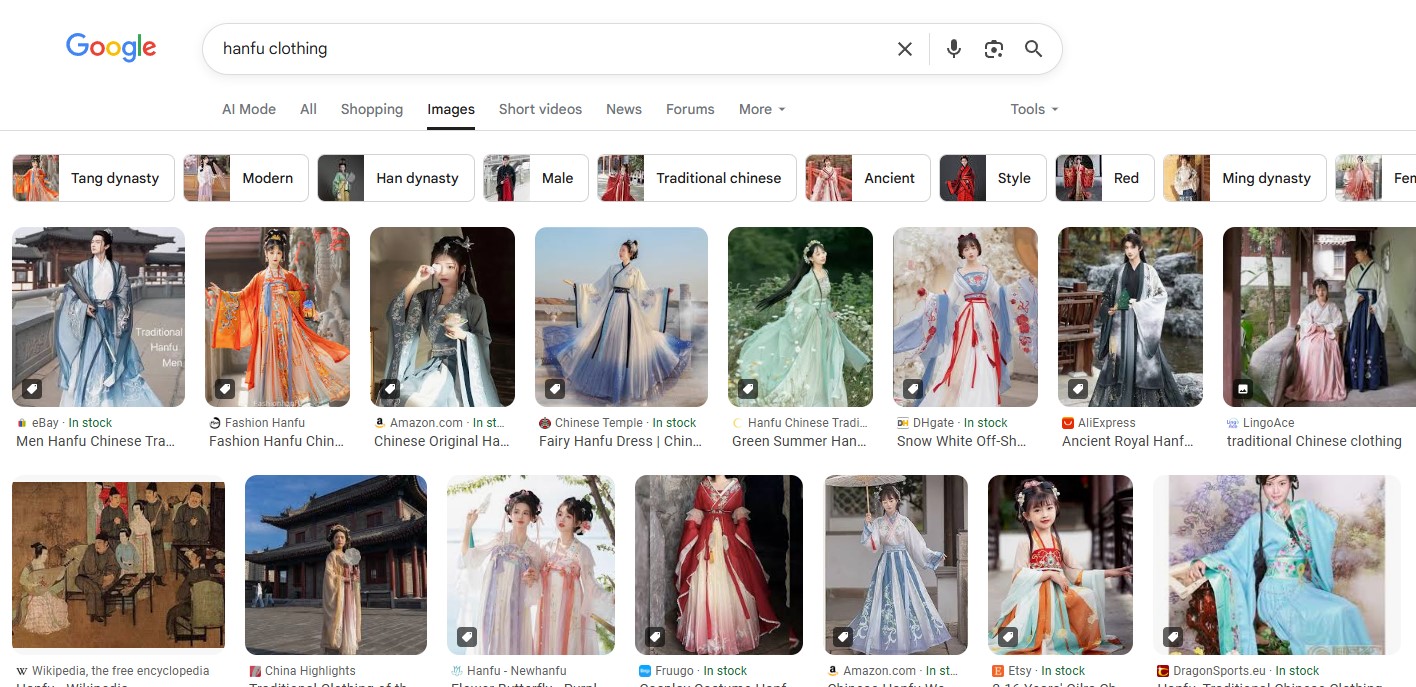Click 'China Highlights' source label

(310, 671)
